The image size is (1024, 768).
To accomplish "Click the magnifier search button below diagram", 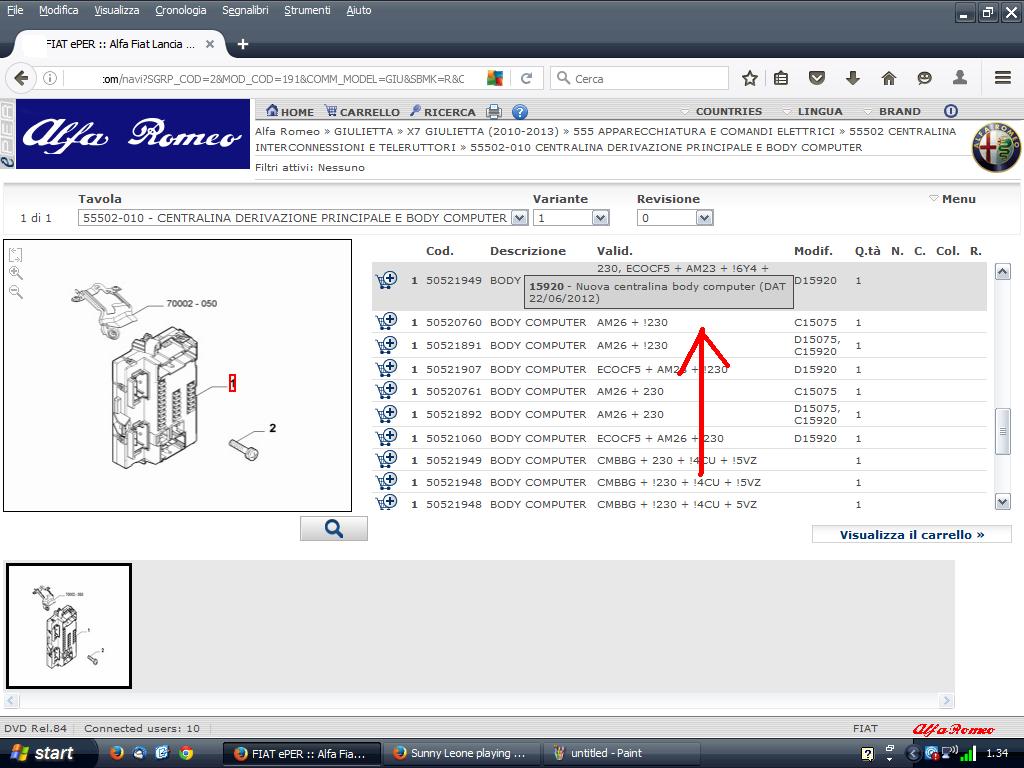I will 334,528.
